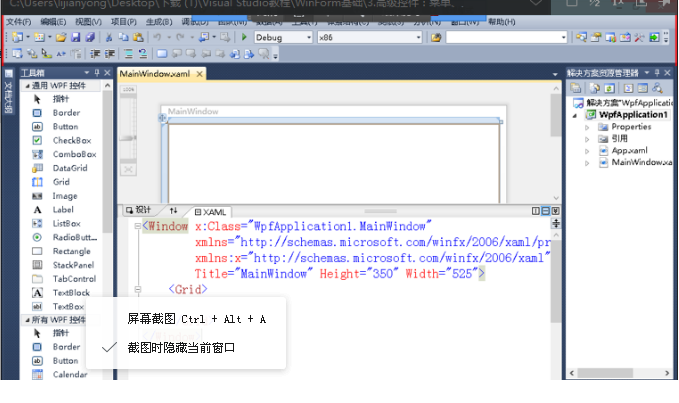Open the Edit (编辑) menu
Viewport: 679px width, 403px height.
[53, 22]
